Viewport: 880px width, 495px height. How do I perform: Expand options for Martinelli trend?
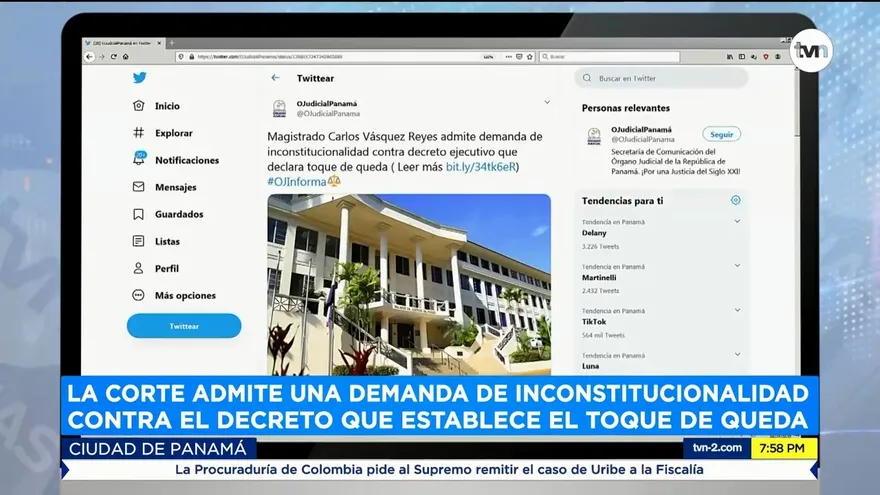coord(737,265)
